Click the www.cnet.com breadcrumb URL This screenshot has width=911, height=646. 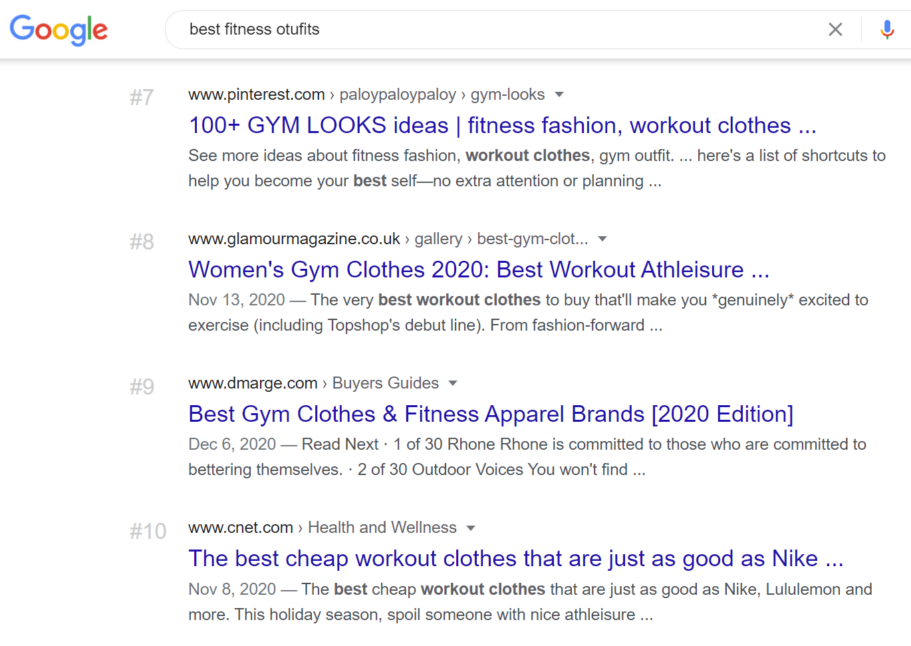242,527
